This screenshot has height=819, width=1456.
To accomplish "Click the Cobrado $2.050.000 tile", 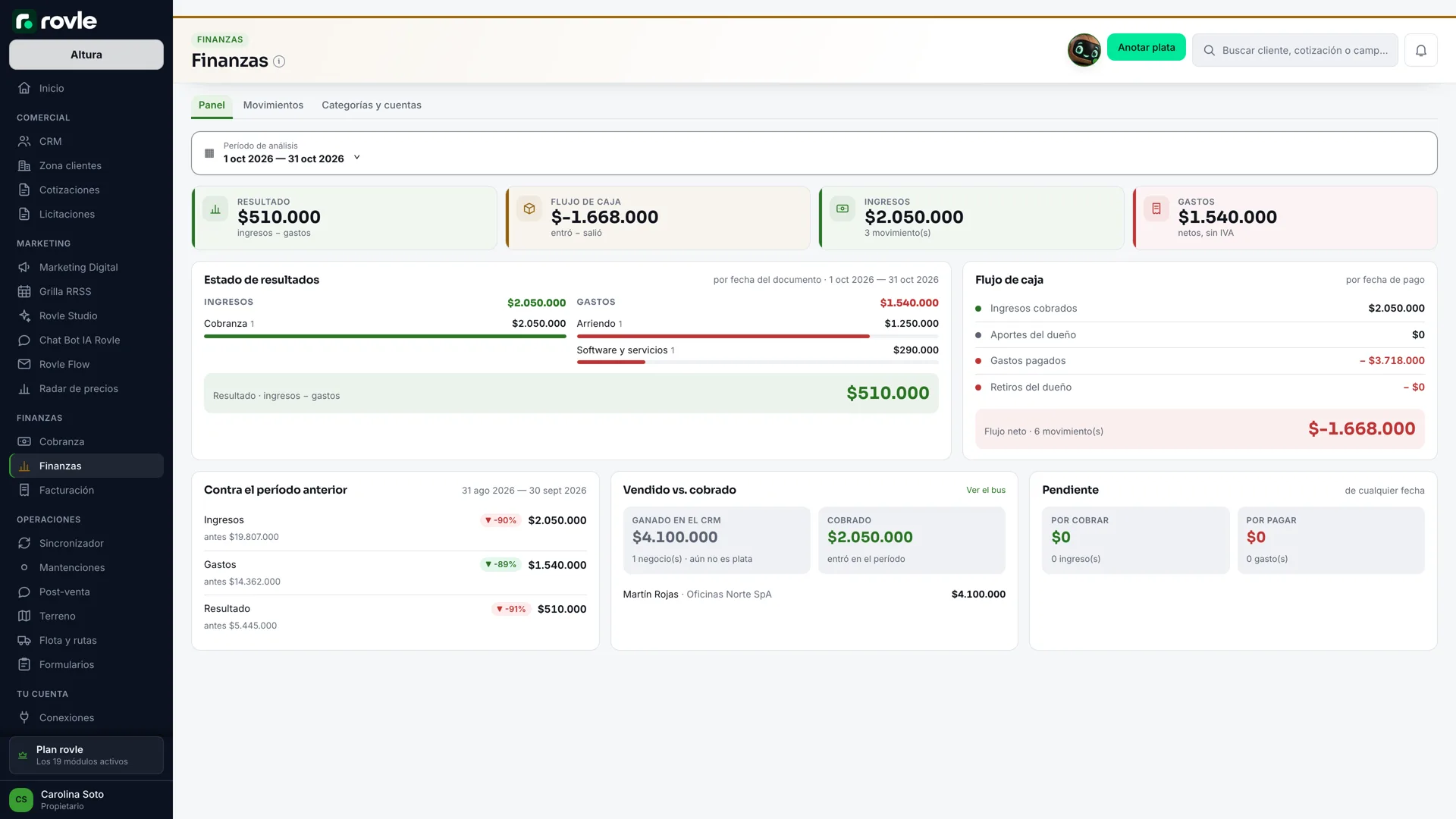I will coord(912,540).
